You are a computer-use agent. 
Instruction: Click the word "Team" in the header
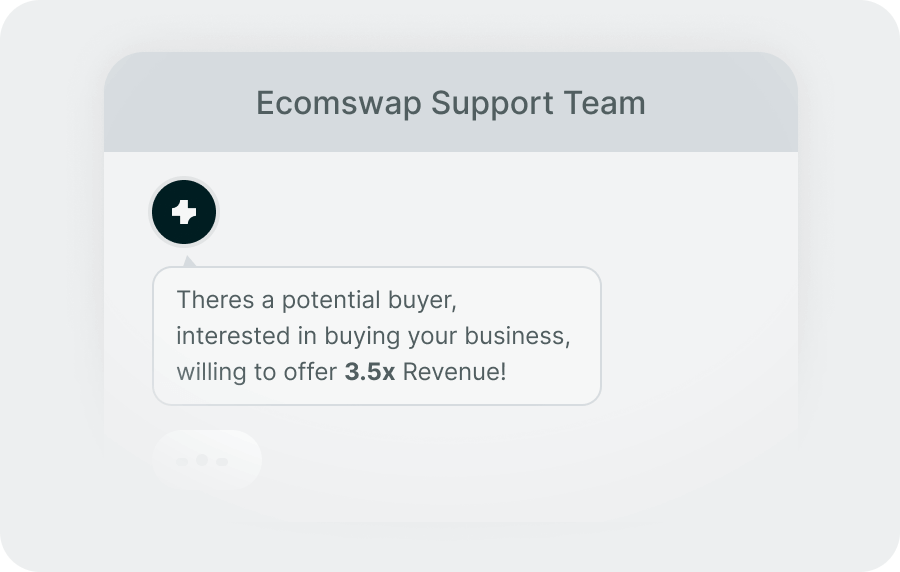point(603,103)
